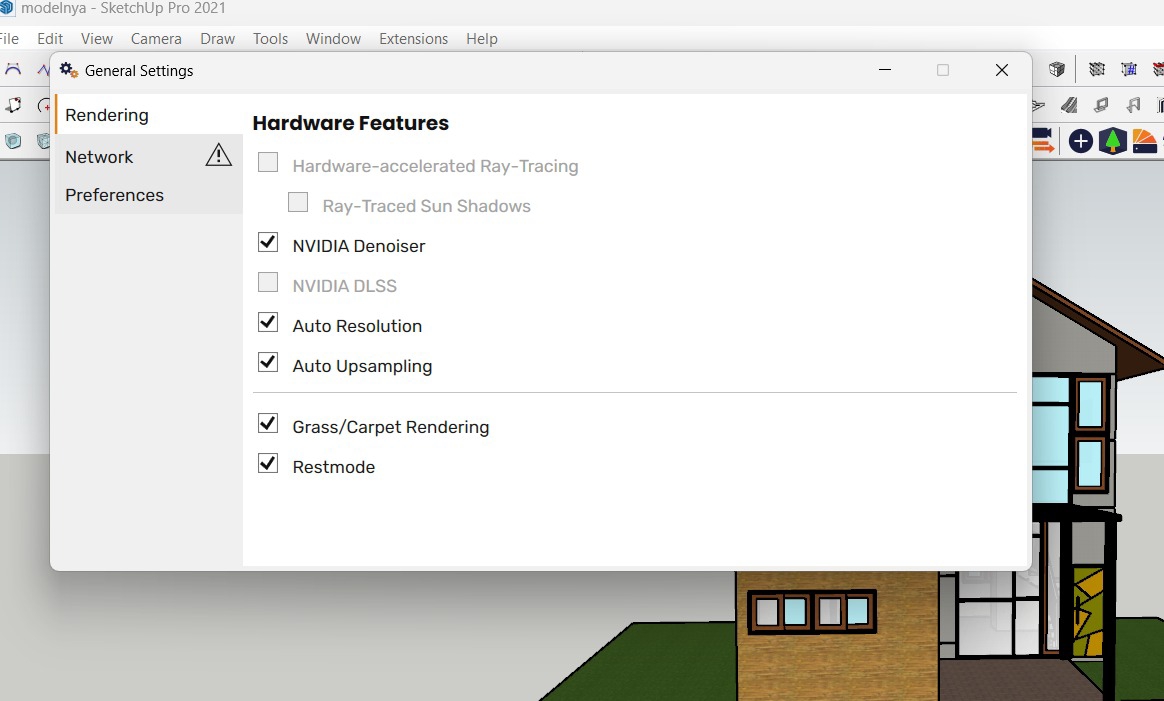Toggle Grass/Carpet Rendering checkbox
The image size is (1164, 701).
tap(268, 424)
